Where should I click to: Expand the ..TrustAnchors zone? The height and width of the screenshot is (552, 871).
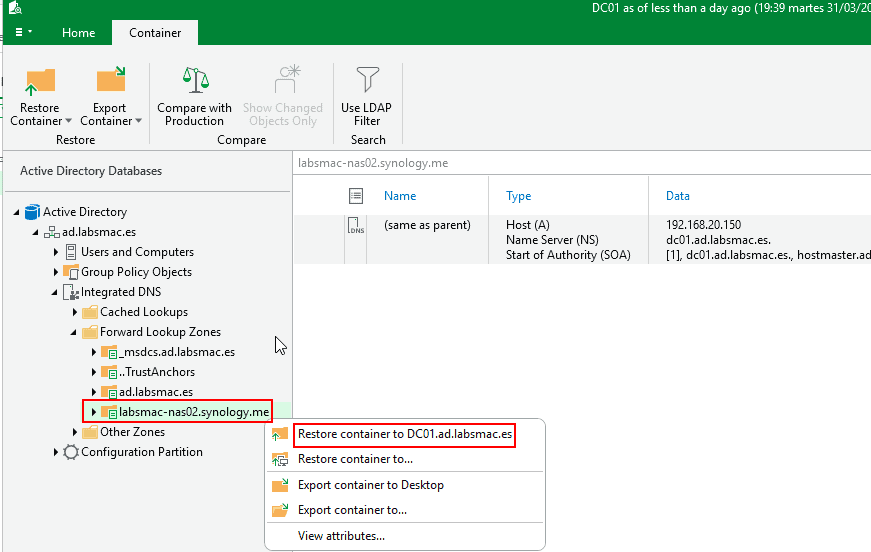click(94, 372)
